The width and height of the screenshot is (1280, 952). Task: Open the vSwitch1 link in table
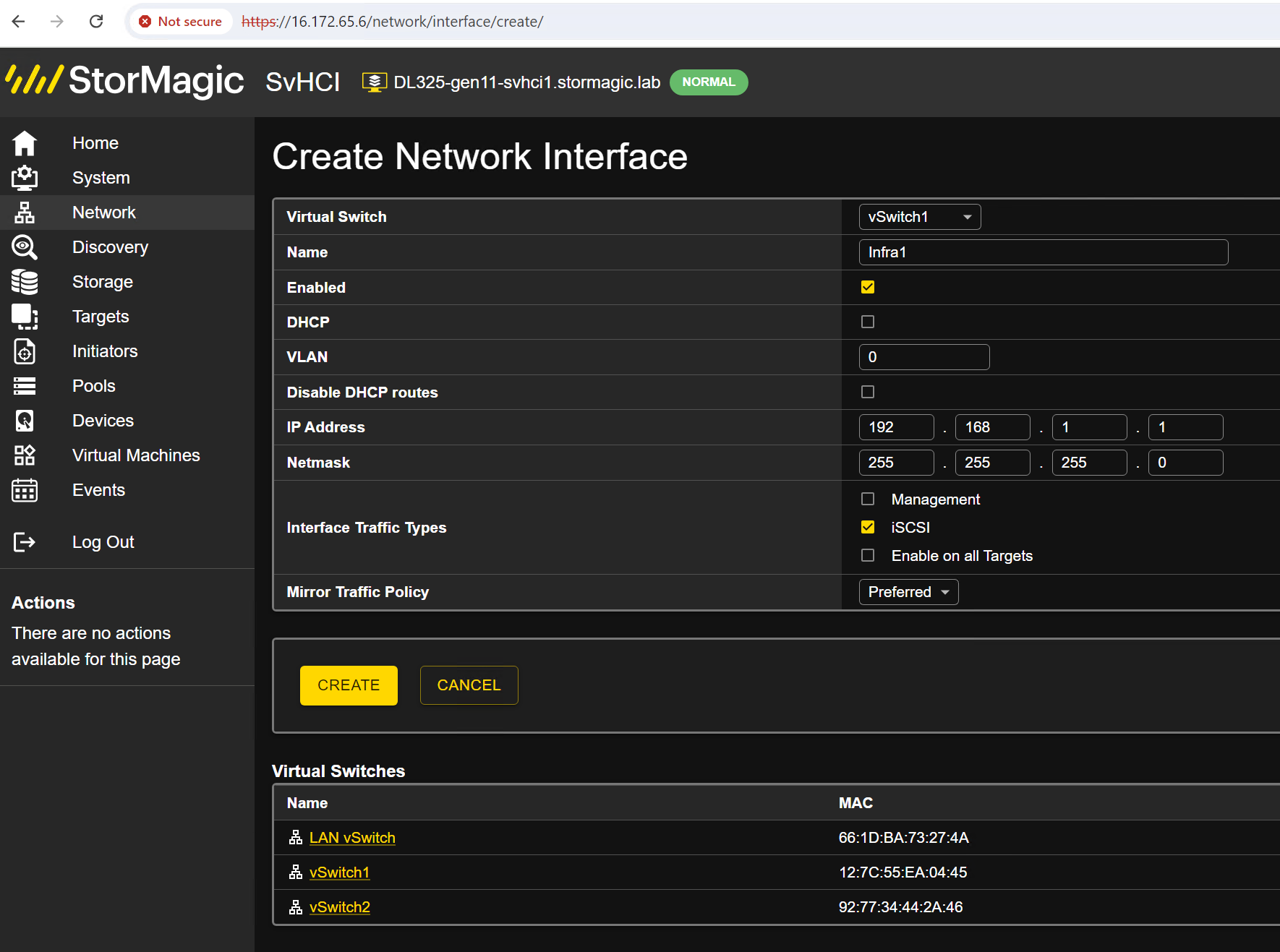click(x=339, y=872)
